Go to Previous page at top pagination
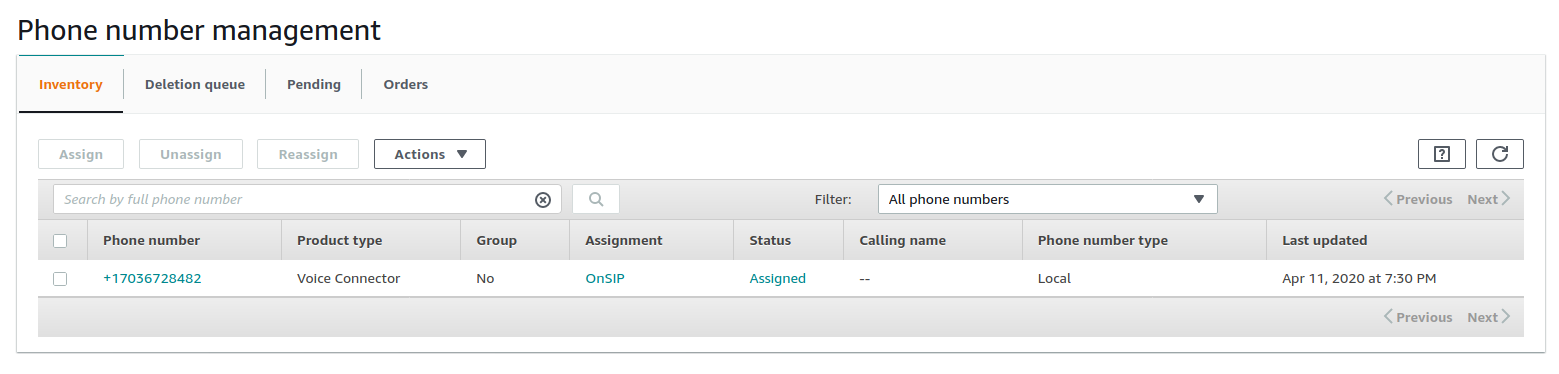The image size is (1559, 374). click(1418, 199)
